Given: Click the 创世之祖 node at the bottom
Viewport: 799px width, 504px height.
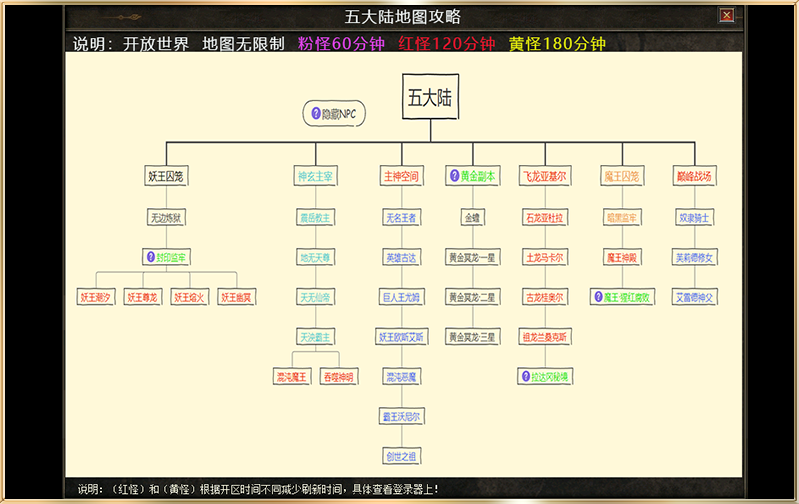Looking at the screenshot, I should click(x=401, y=456).
